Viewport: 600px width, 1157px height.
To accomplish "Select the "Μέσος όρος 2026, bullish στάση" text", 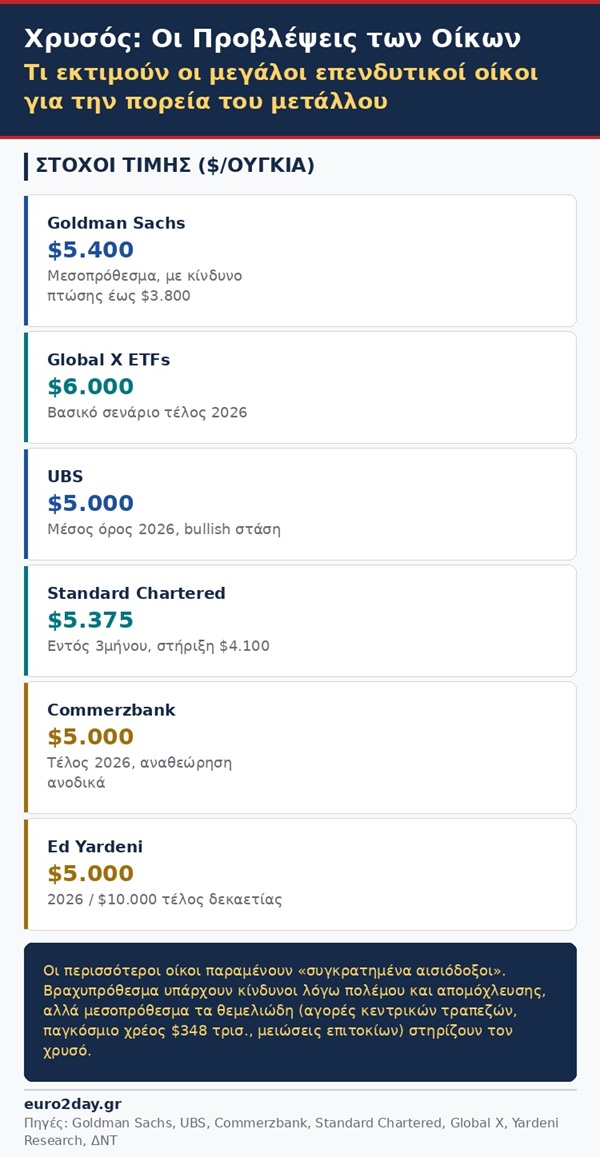I will (x=164, y=530).
